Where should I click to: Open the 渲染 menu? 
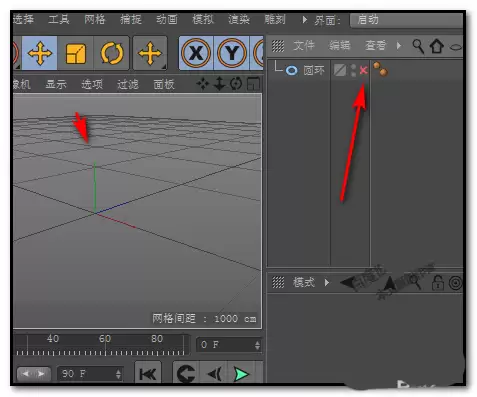coord(239,20)
